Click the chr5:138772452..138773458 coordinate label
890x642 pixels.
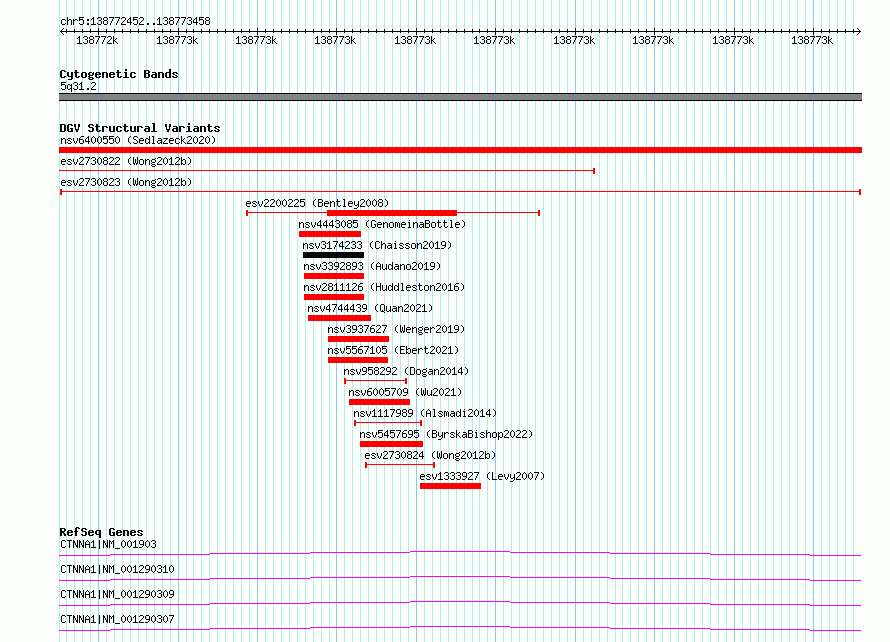pyautogui.click(x=135, y=21)
